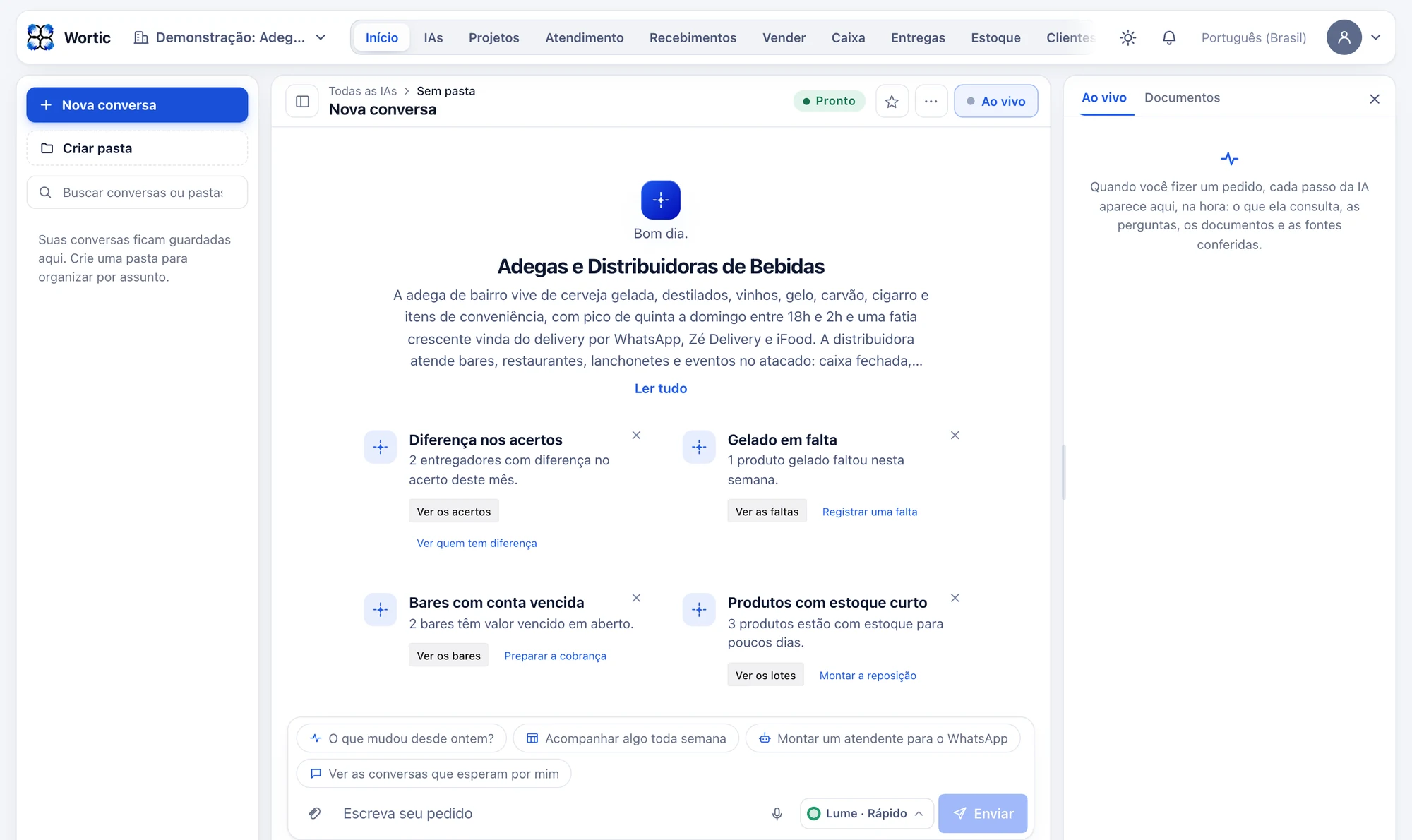Click the Gelado em falta card icon

pyautogui.click(x=699, y=447)
